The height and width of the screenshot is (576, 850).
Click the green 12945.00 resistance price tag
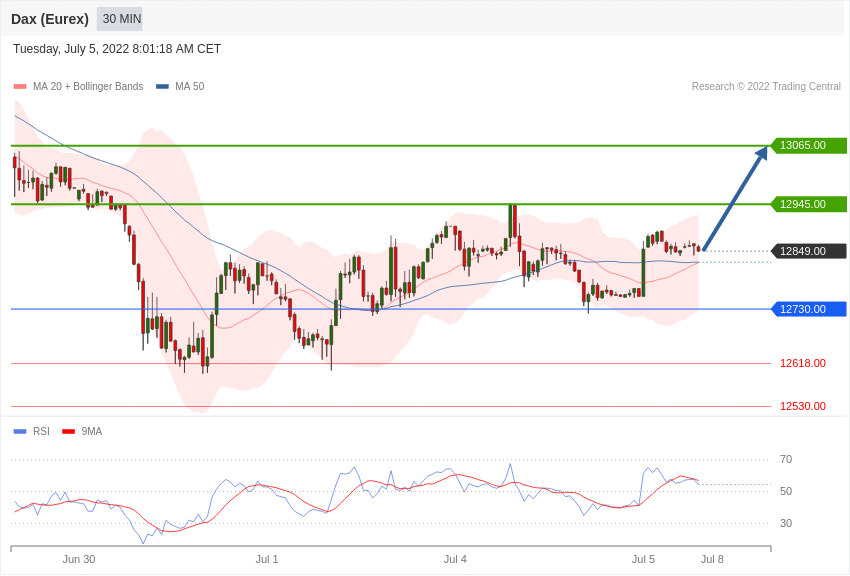(x=808, y=204)
